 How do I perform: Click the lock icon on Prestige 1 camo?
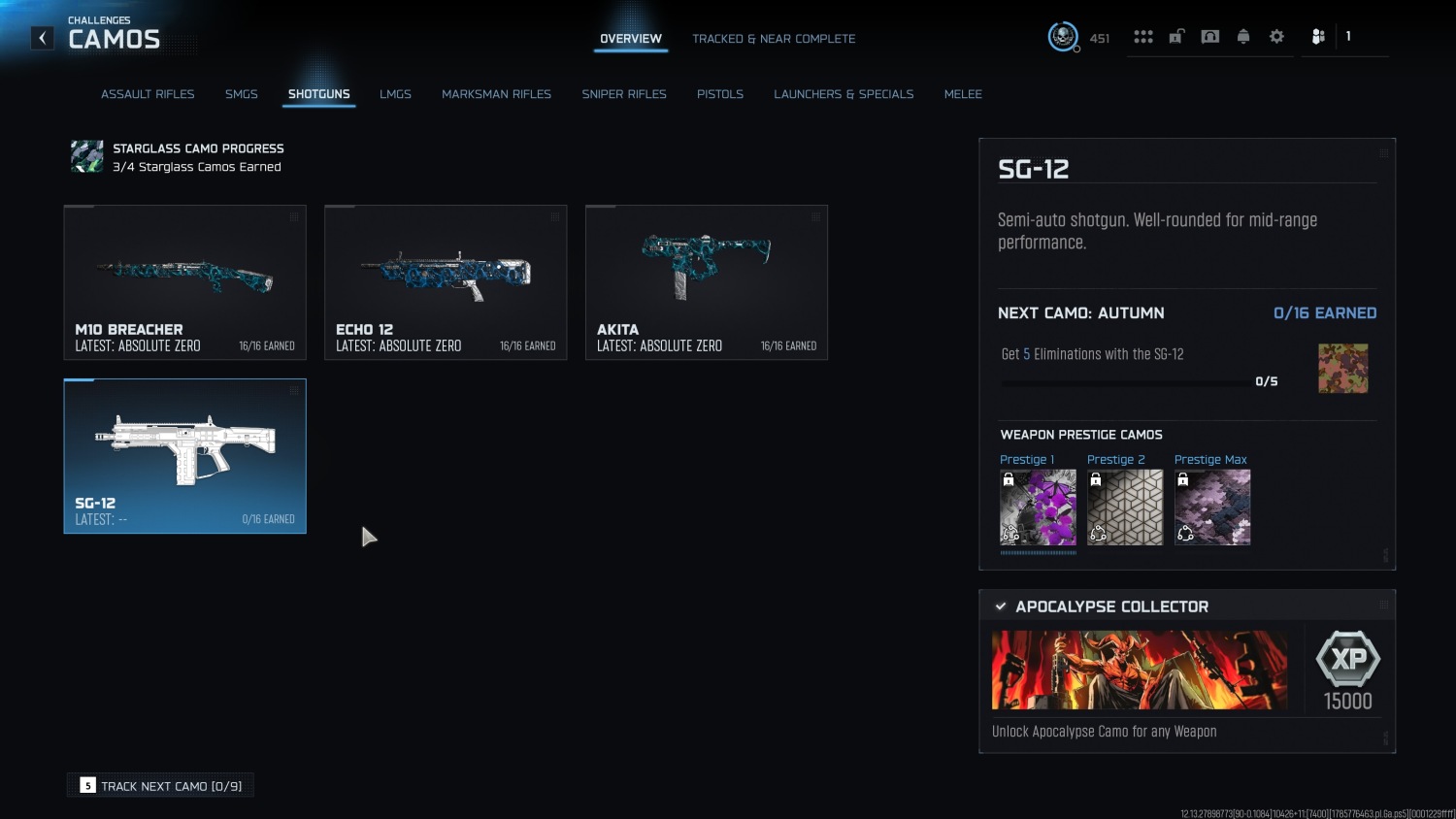click(1009, 479)
